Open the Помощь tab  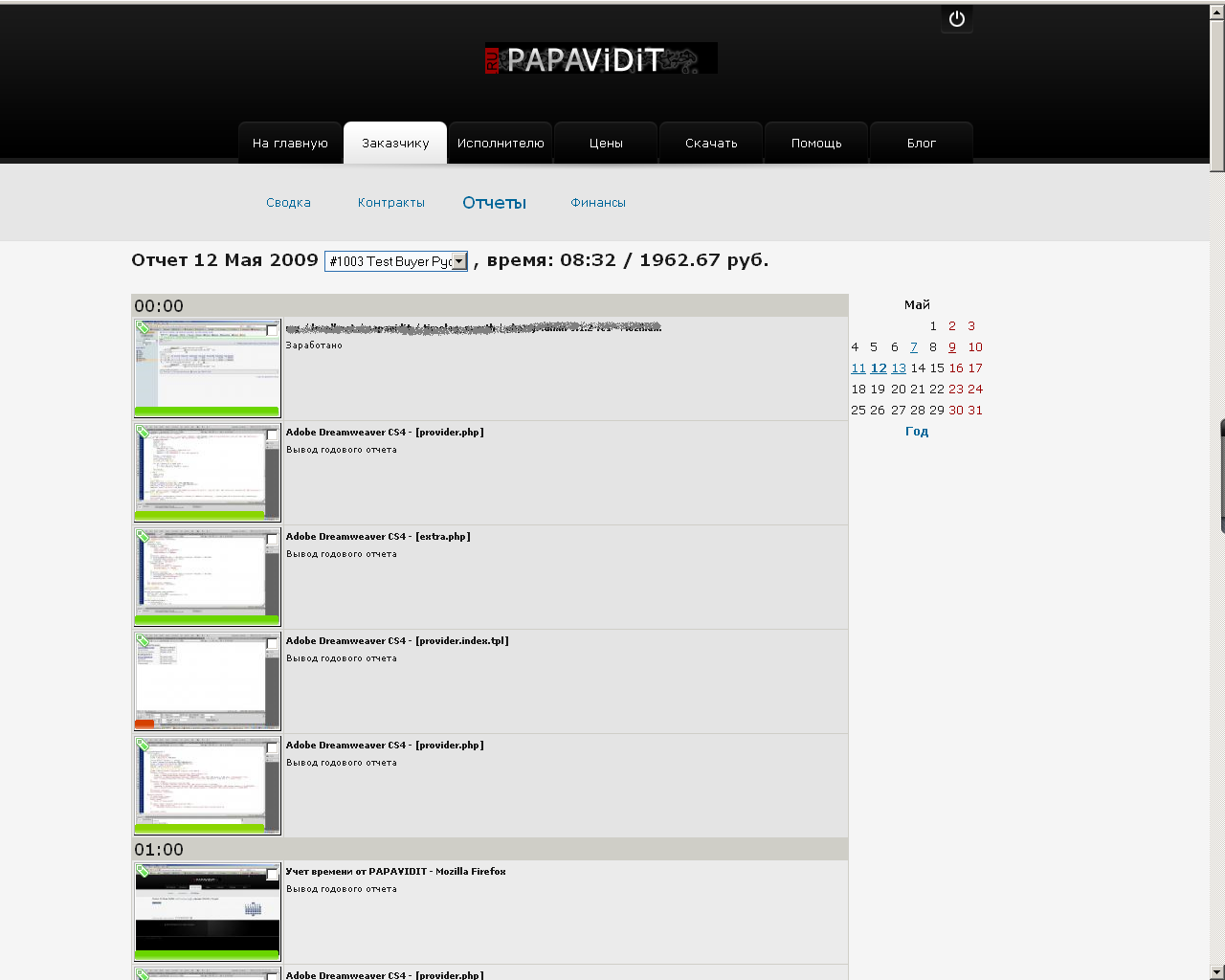pos(816,143)
